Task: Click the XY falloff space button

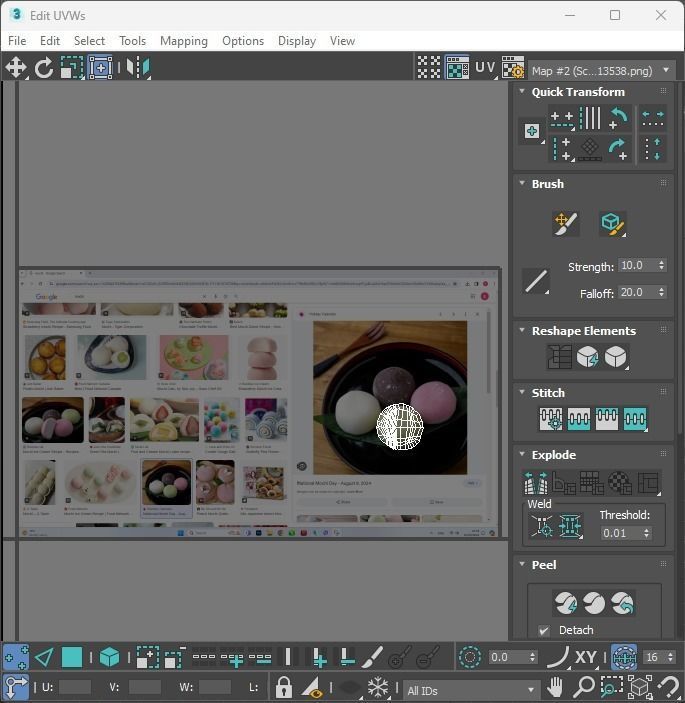Action: 585,657
